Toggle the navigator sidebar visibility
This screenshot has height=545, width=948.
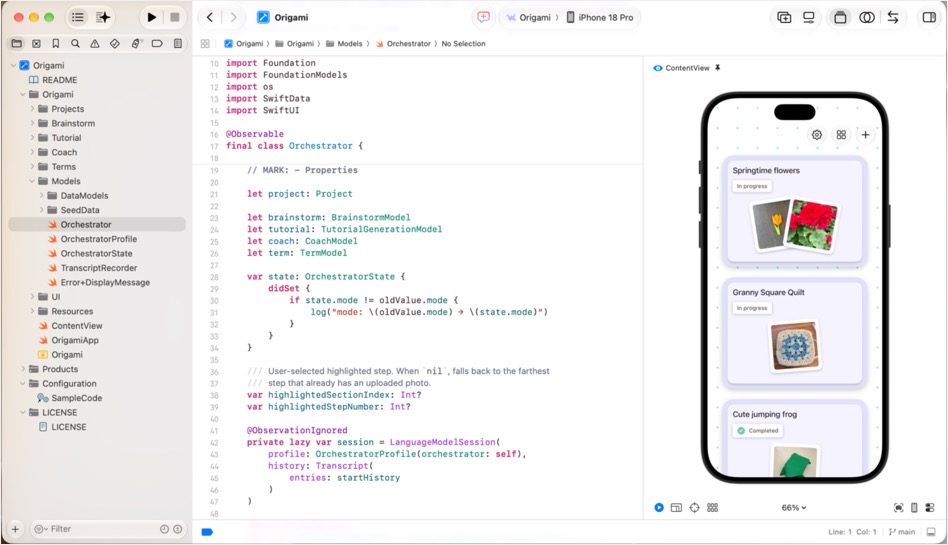78,18
